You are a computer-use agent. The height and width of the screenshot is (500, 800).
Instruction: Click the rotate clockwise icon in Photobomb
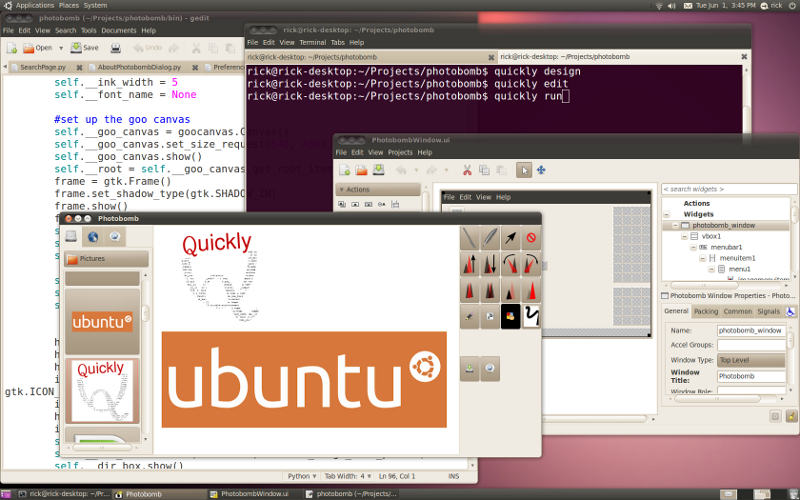point(531,264)
